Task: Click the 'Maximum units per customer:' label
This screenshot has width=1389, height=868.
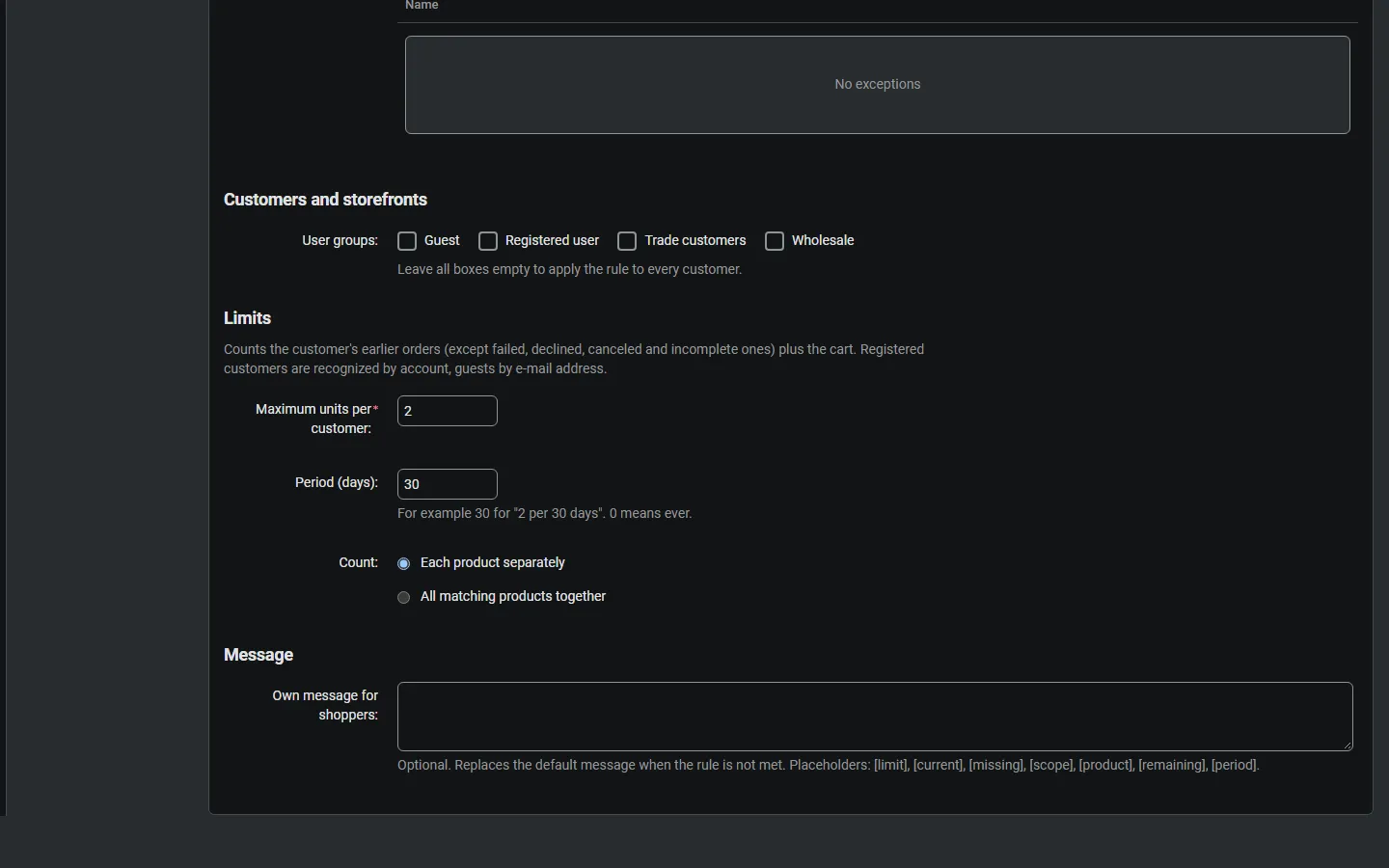Action: click(x=316, y=419)
